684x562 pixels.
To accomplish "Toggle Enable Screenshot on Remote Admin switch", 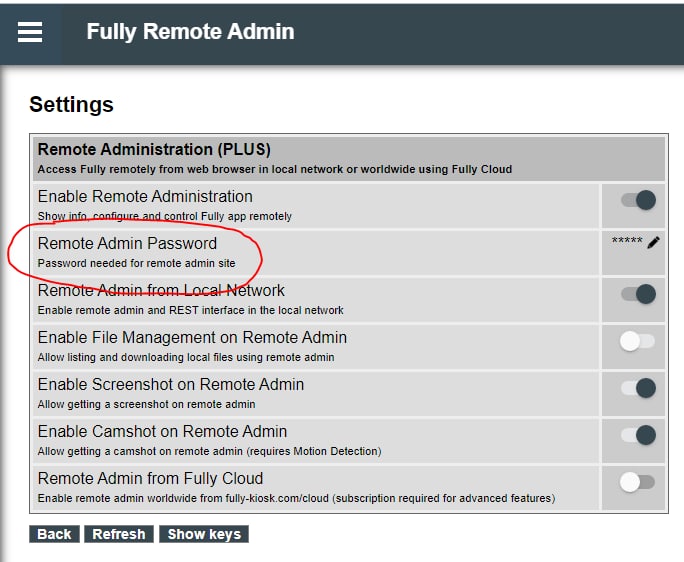I will point(638,388).
